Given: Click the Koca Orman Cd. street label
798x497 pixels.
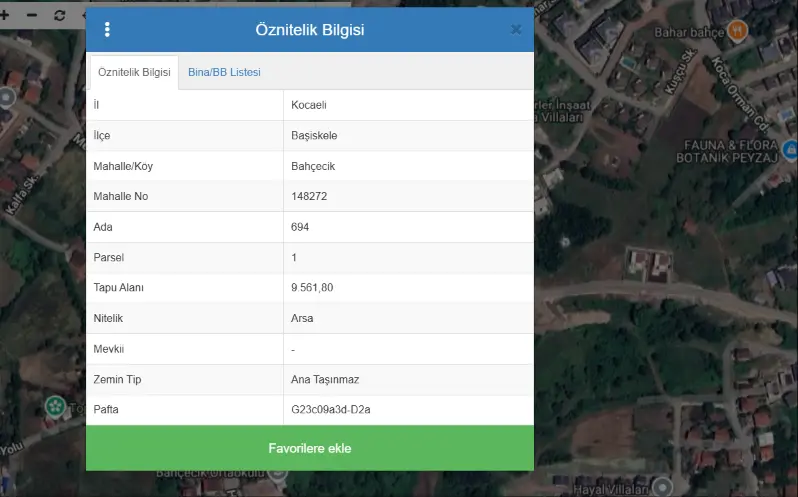Looking at the screenshot, I should coord(739,94).
